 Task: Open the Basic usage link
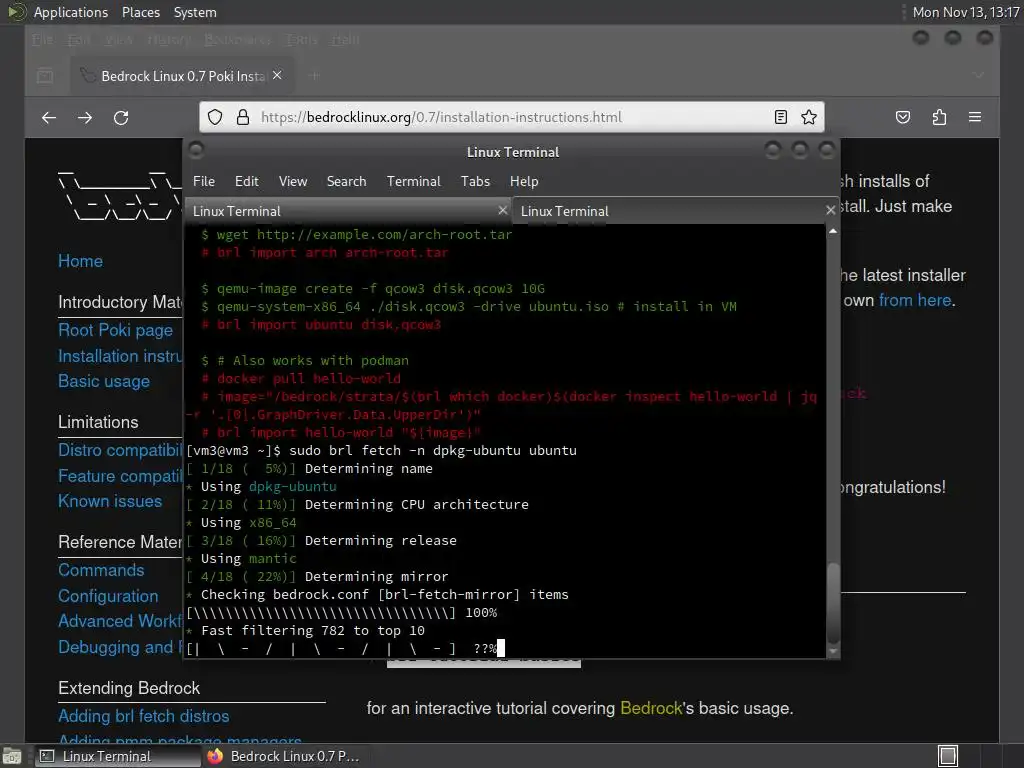(x=104, y=381)
